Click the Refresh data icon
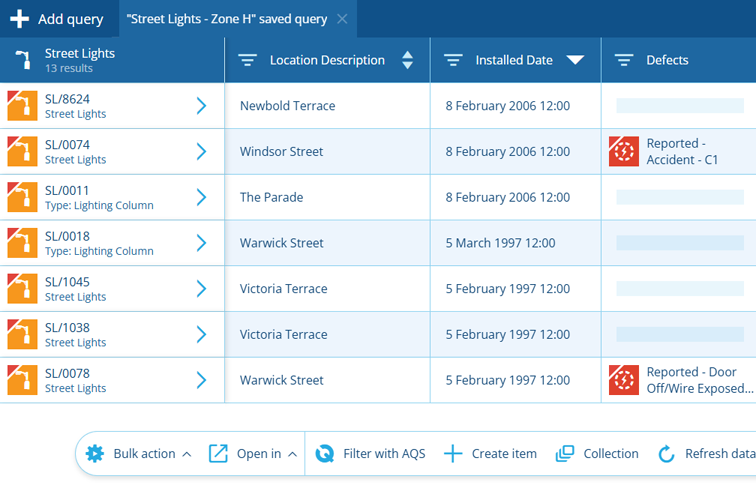The width and height of the screenshot is (756, 494). (x=666, y=454)
